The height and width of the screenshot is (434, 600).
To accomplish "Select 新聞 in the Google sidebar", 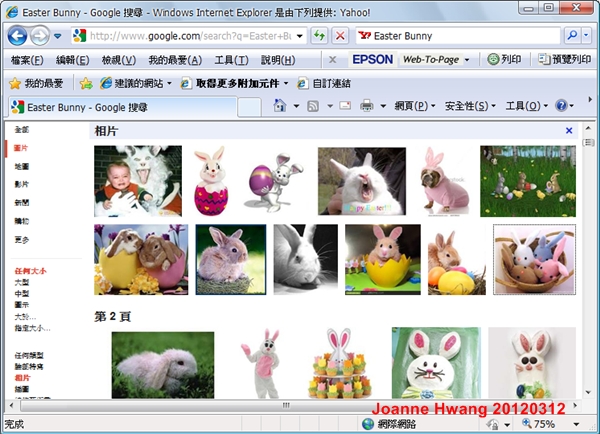I will point(21,202).
